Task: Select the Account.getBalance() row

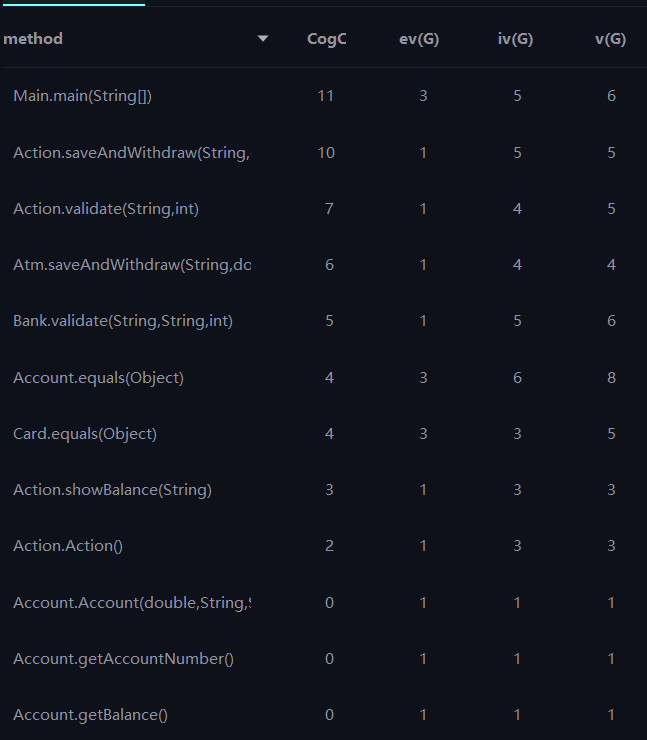Action: [90, 715]
